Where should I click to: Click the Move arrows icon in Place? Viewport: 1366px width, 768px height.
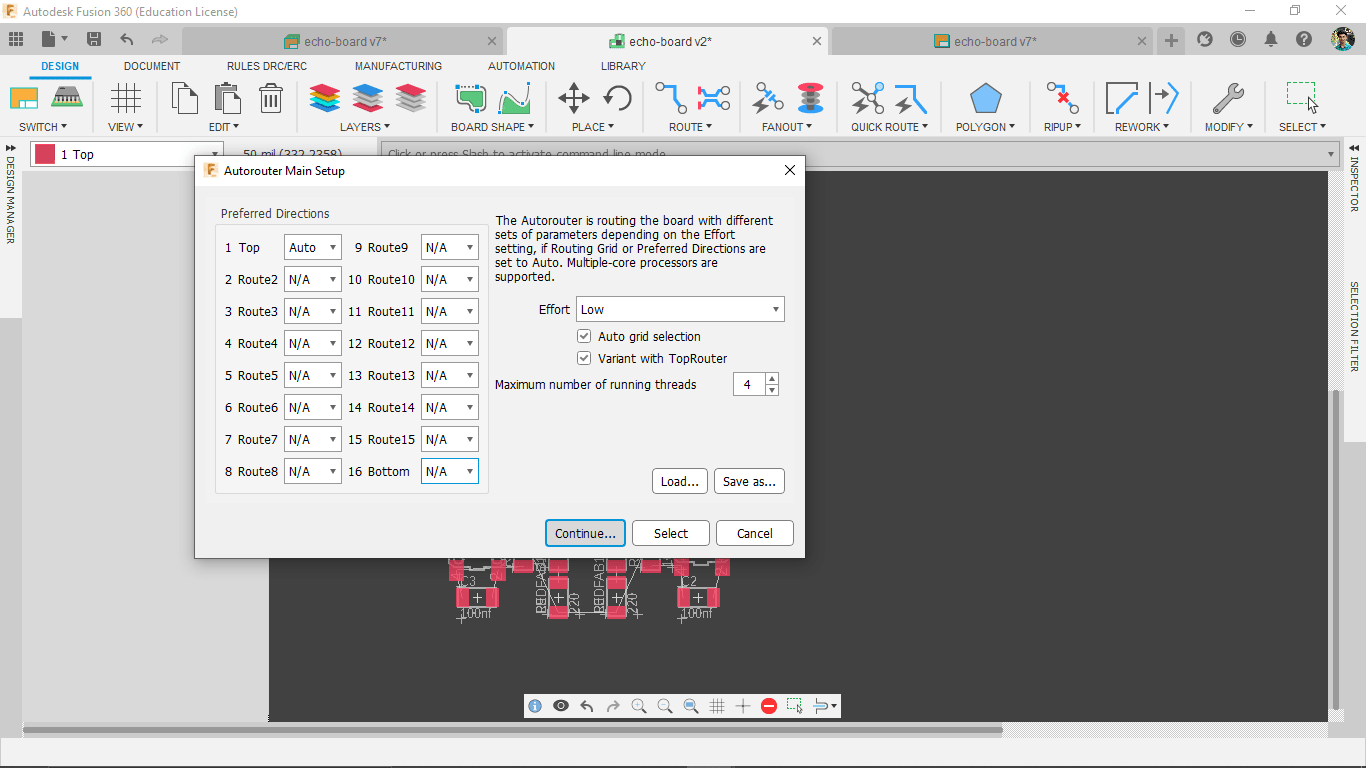coord(573,98)
